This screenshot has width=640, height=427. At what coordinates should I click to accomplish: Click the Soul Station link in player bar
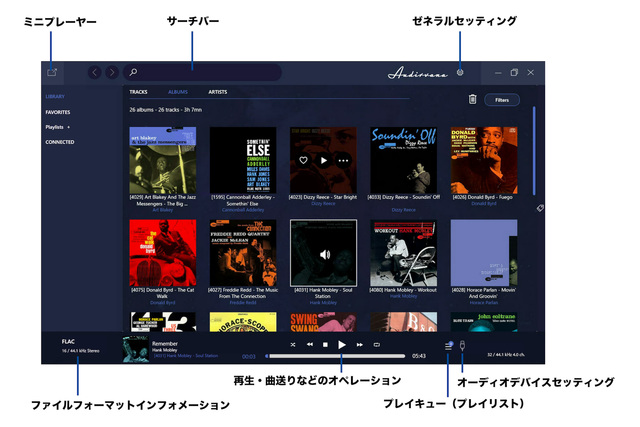tap(186, 356)
